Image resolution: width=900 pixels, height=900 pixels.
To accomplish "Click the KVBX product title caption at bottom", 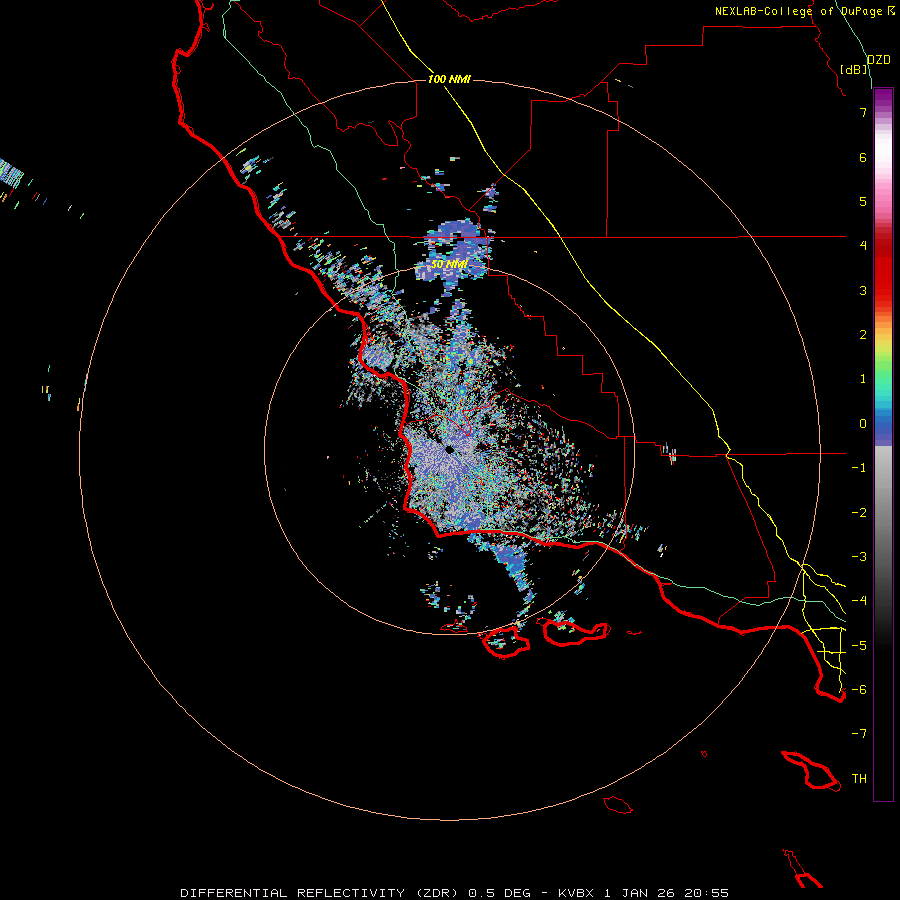I will click(x=455, y=893).
